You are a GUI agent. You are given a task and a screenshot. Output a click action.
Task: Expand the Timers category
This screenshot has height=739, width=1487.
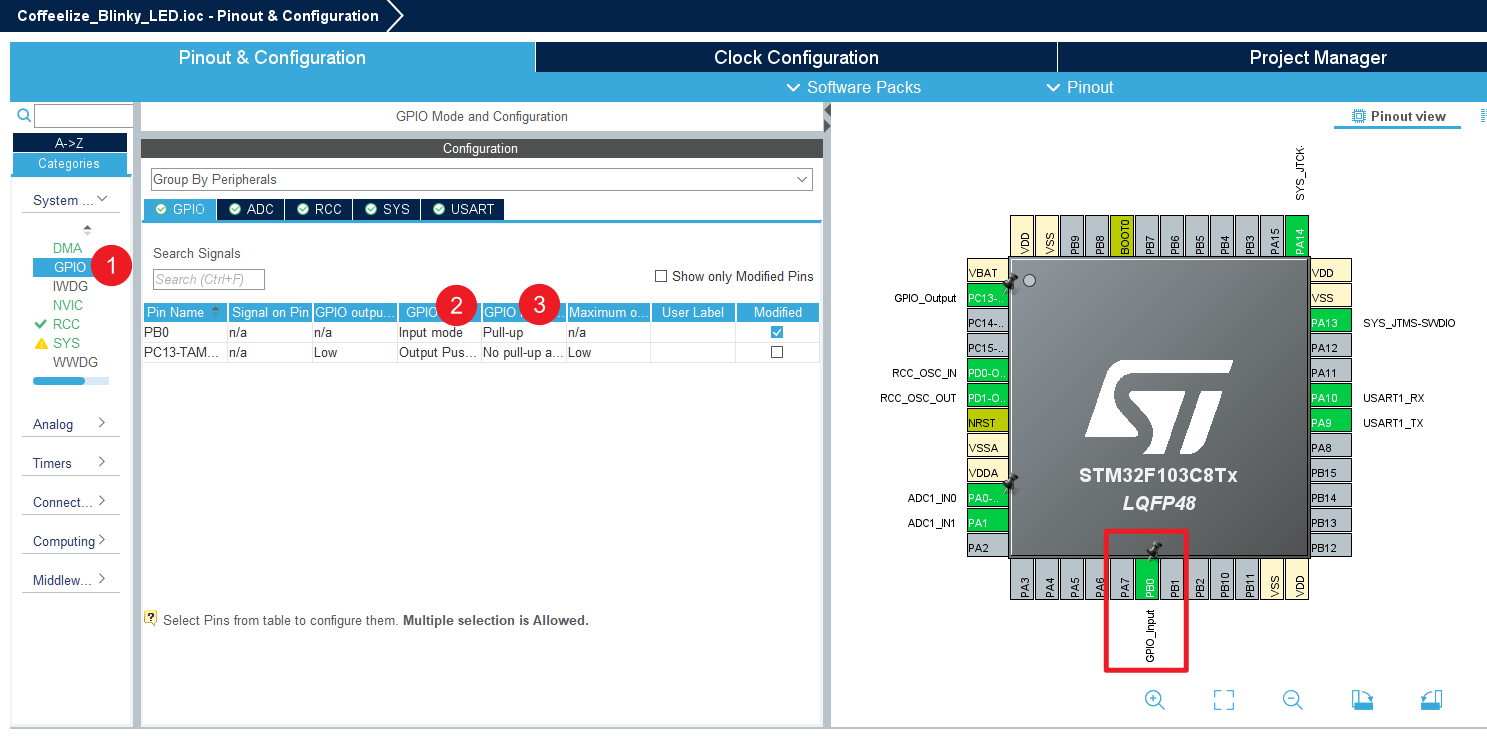69,463
